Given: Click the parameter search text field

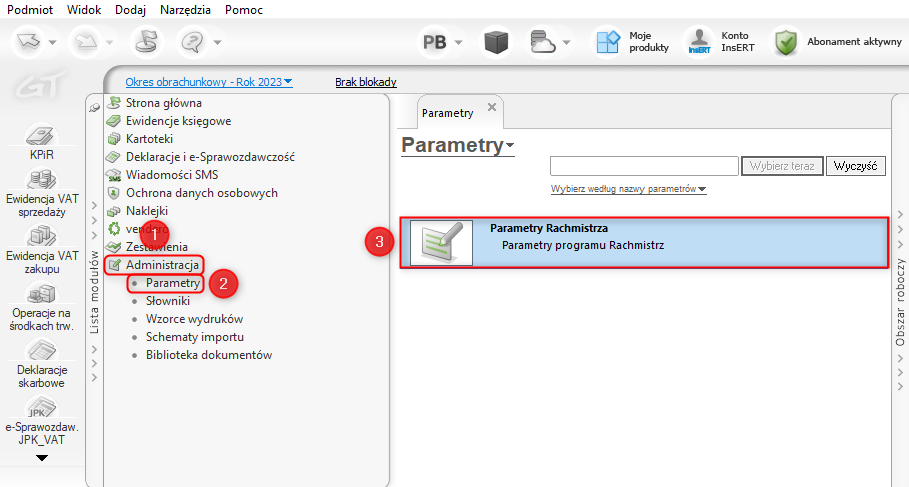Looking at the screenshot, I should pyautogui.click(x=643, y=166).
